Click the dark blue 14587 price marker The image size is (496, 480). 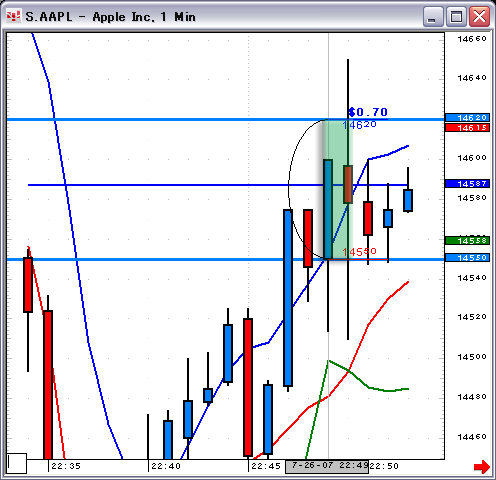click(467, 184)
